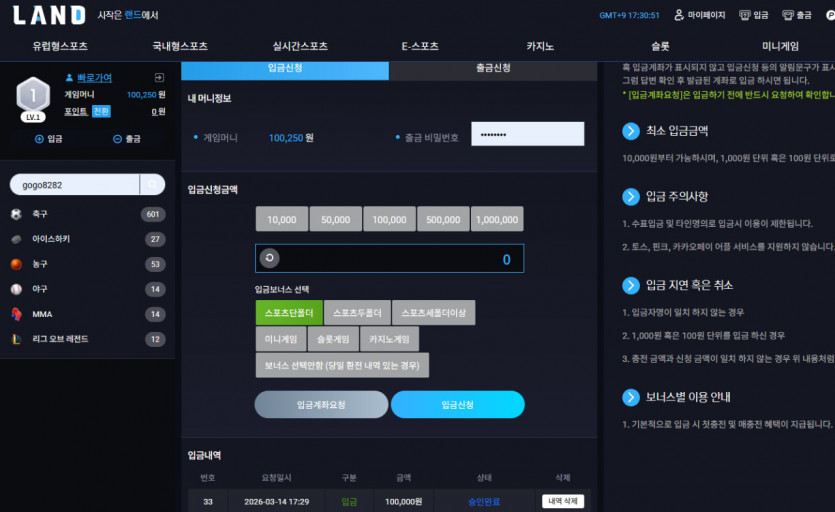Select the basketball (농구) category icon
The image size is (835, 512).
point(17,264)
